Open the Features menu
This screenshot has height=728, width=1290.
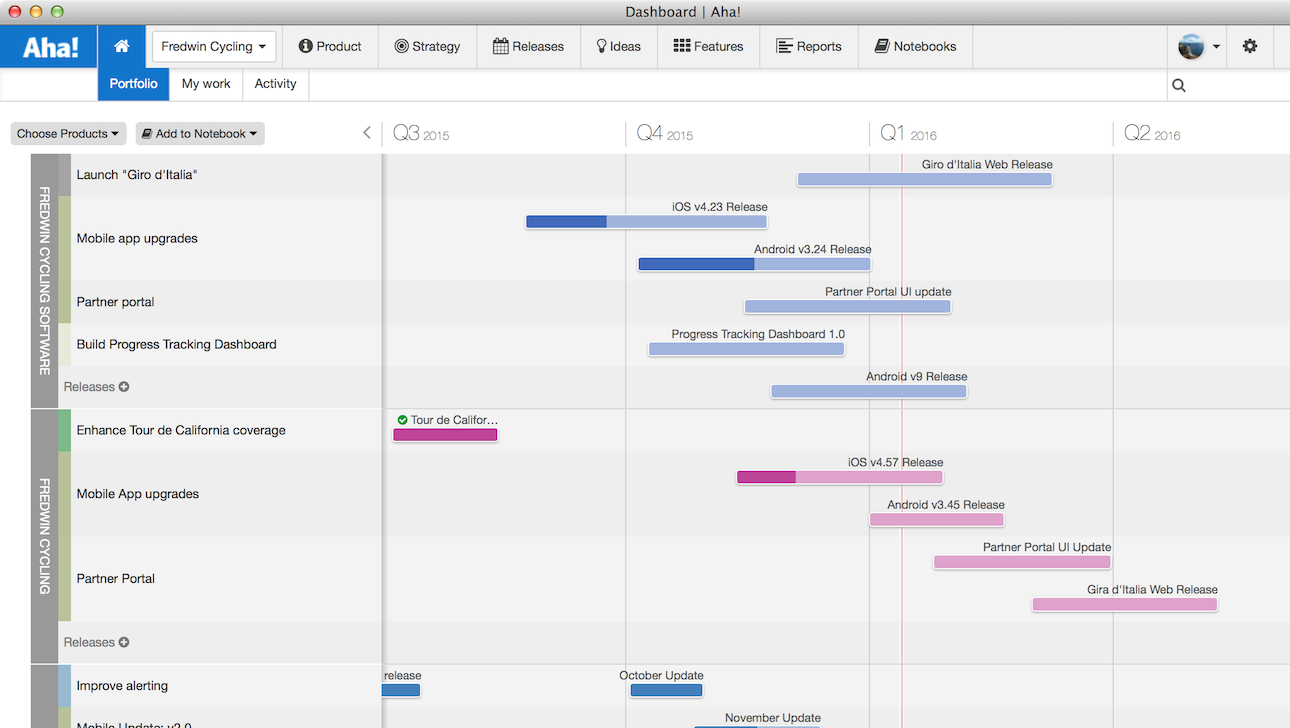tap(708, 46)
